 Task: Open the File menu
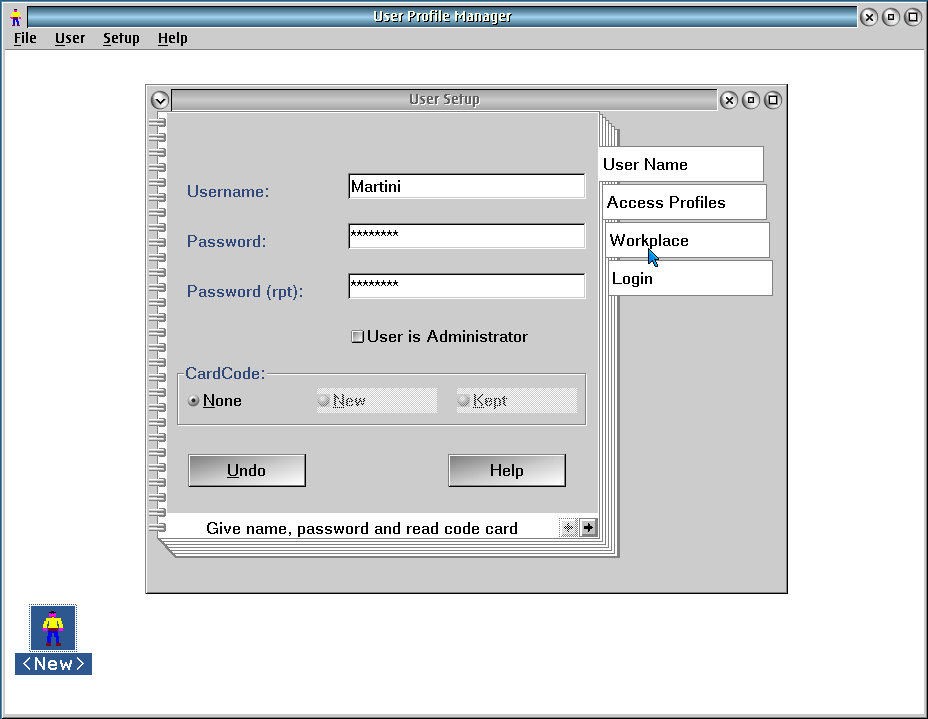25,38
